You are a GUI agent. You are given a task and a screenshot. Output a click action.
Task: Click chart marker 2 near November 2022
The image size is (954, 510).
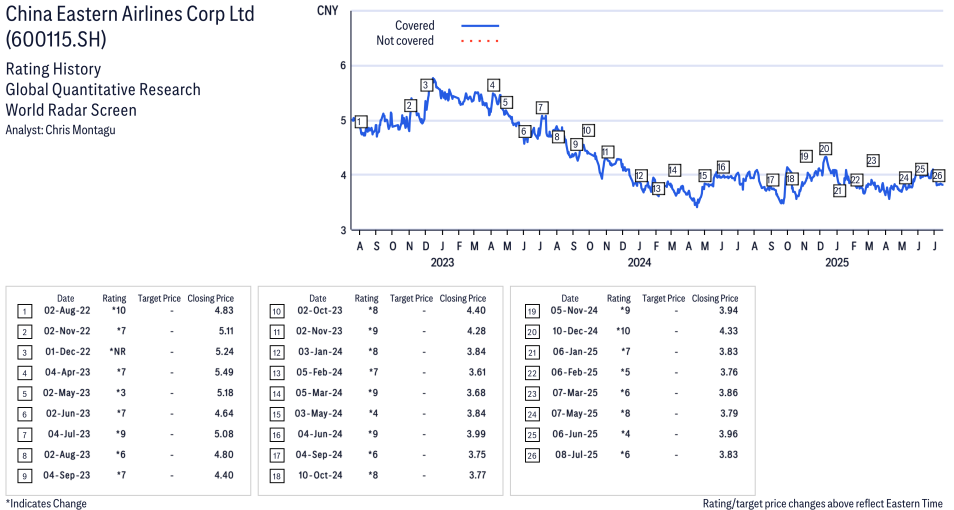pyautogui.click(x=409, y=106)
